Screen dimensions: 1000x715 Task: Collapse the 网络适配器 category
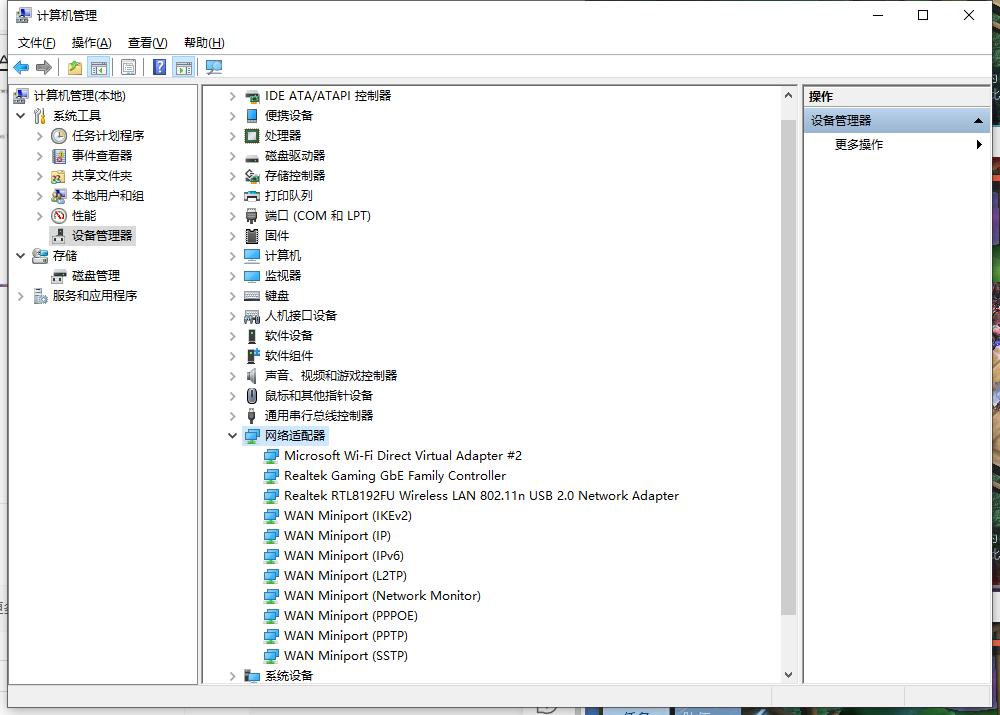point(233,436)
